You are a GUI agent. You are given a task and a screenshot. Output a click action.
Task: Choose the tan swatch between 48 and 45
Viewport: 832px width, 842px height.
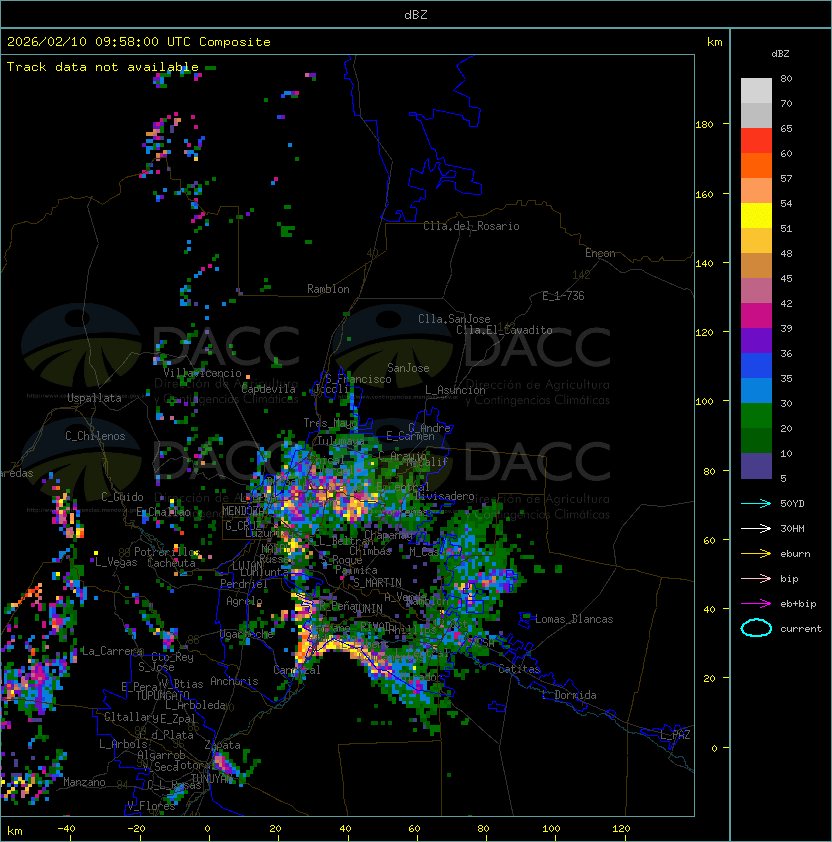[x=756, y=265]
